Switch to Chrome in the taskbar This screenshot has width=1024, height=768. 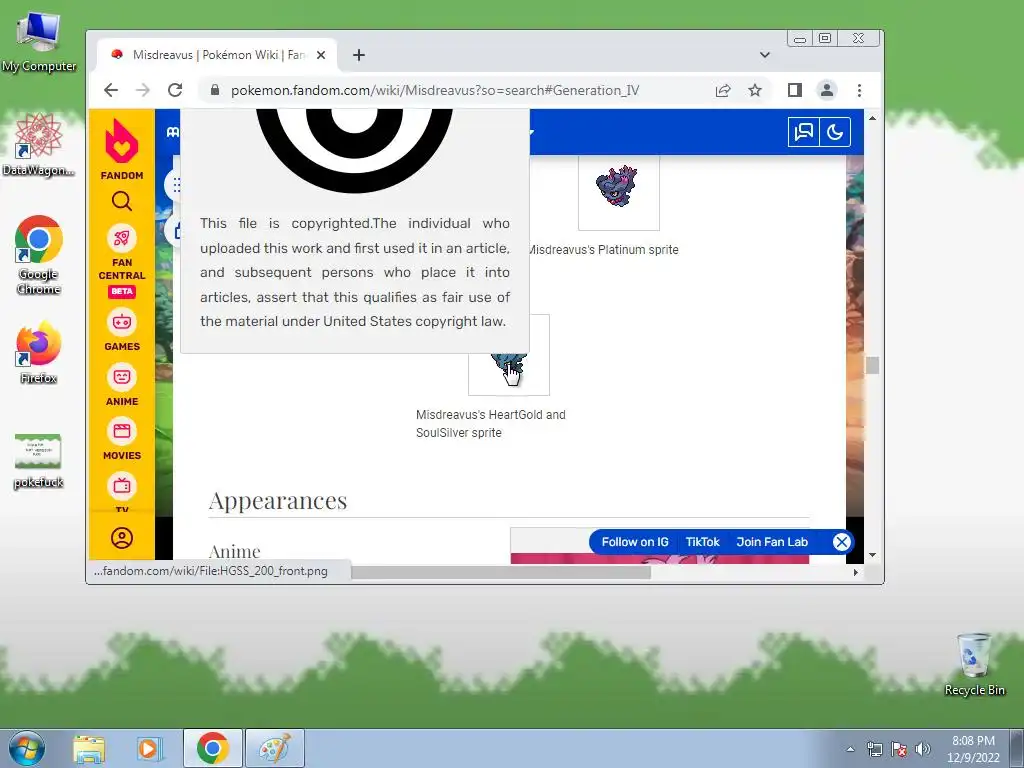[212, 748]
